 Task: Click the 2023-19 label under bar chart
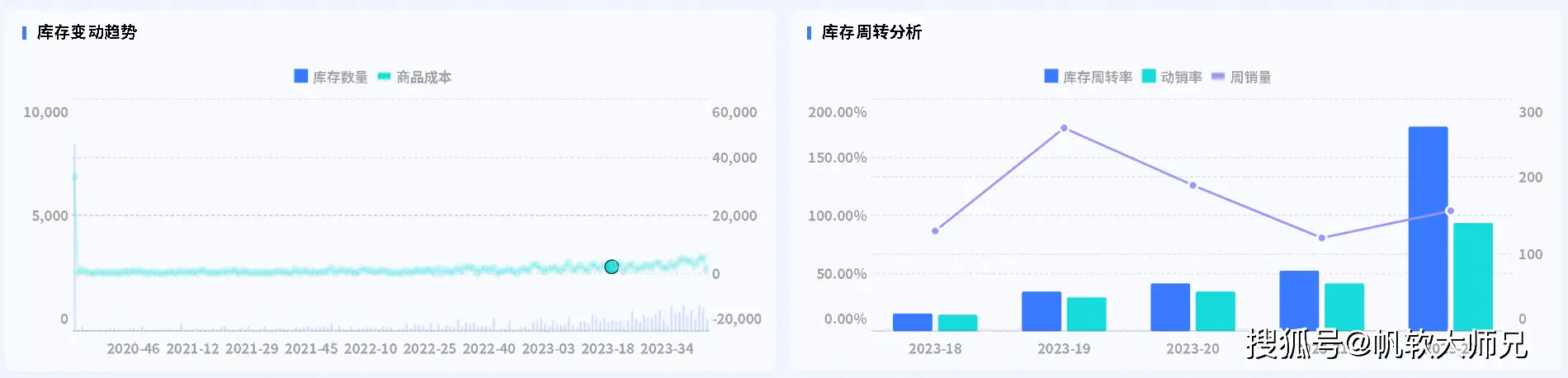pyautogui.click(x=1064, y=348)
